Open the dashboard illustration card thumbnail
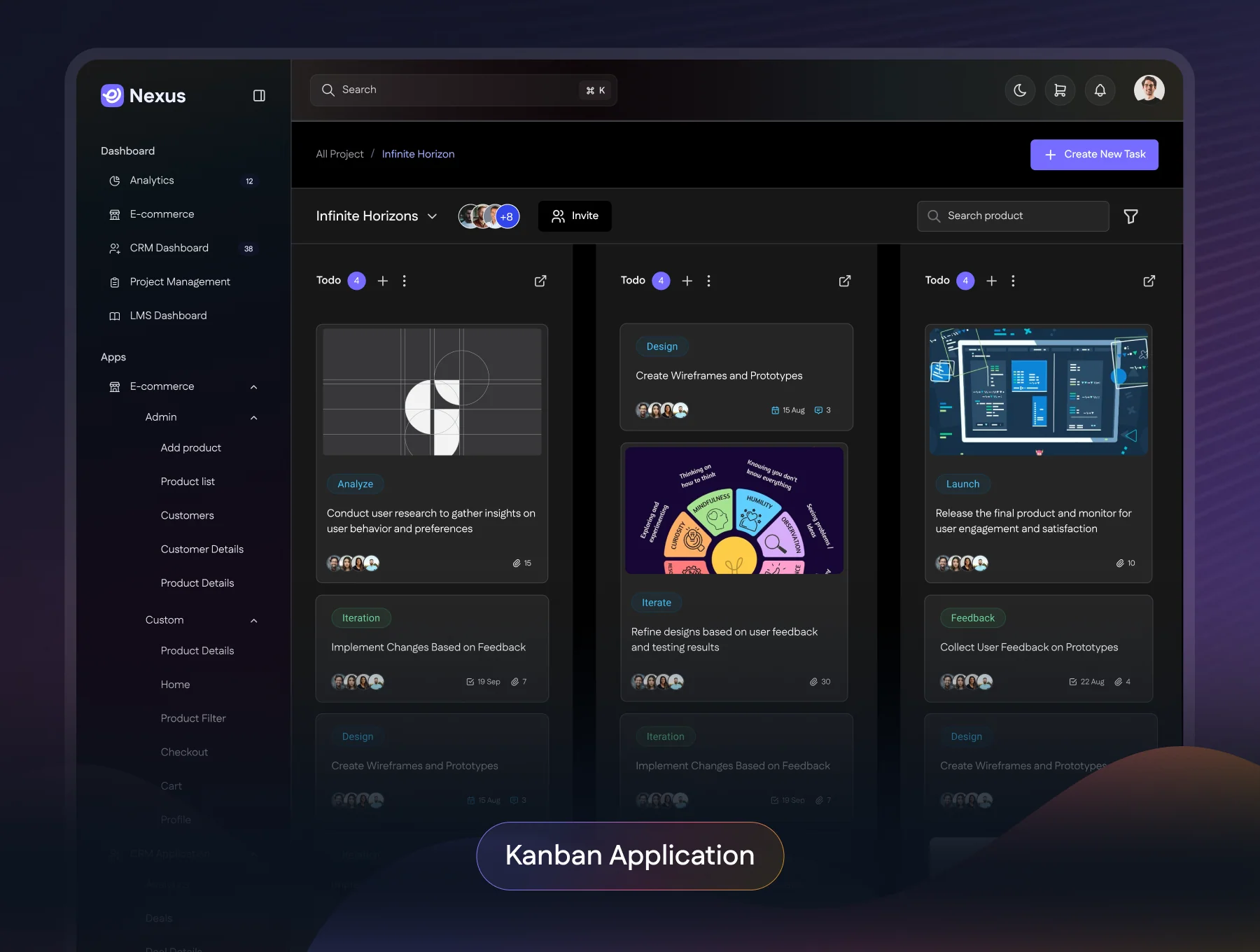1260x952 pixels. click(1039, 392)
